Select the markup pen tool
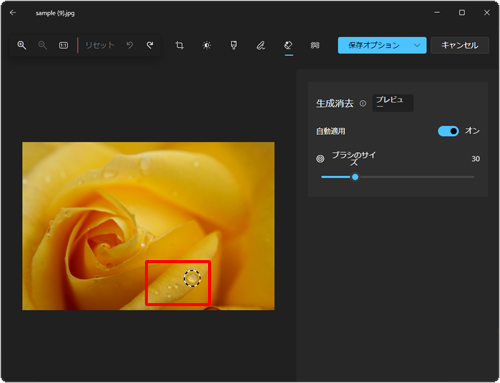The height and width of the screenshot is (383, 500). point(261,45)
